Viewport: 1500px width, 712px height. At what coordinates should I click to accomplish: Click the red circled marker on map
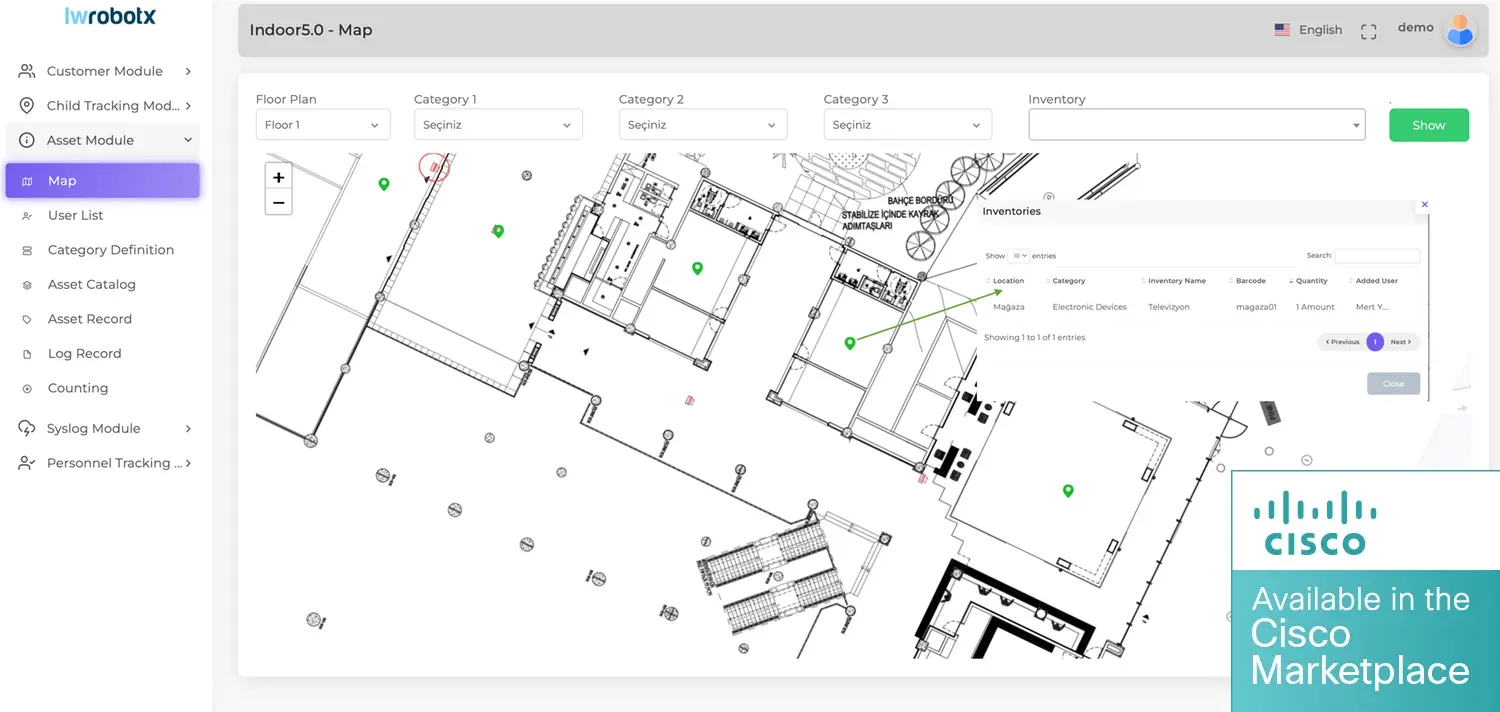pos(434,167)
